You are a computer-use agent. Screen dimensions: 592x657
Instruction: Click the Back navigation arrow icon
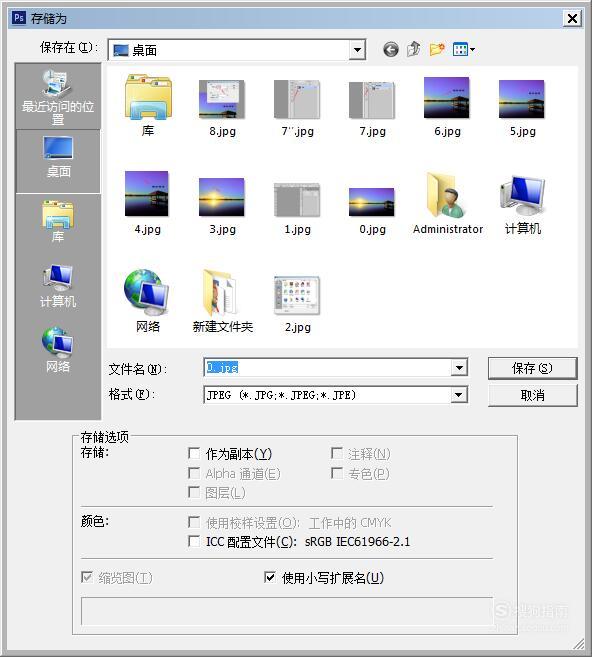(x=390, y=50)
